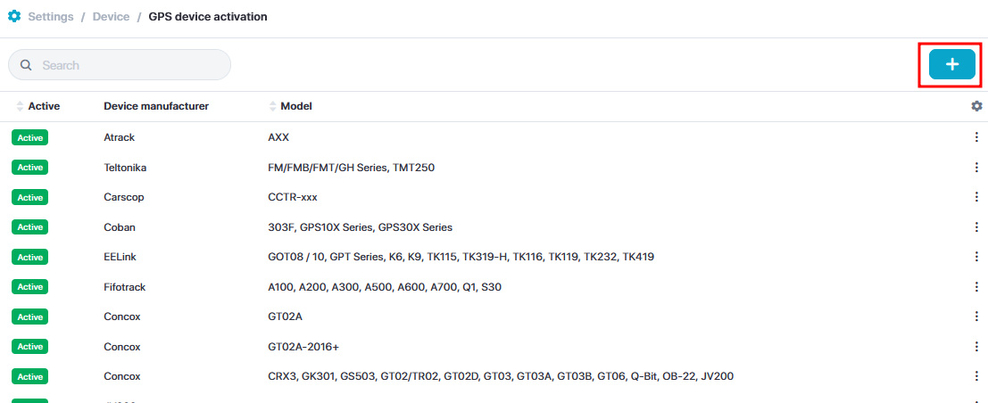The width and height of the screenshot is (988, 403).
Task: Go to Device in breadcrumb
Action: [111, 17]
